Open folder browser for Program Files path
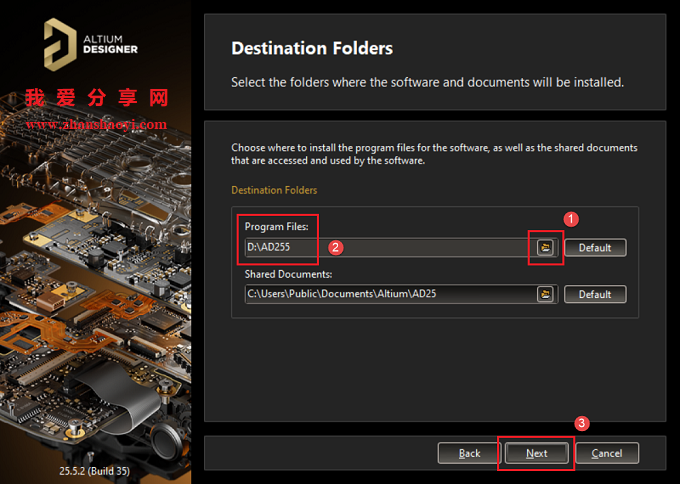 tap(546, 248)
